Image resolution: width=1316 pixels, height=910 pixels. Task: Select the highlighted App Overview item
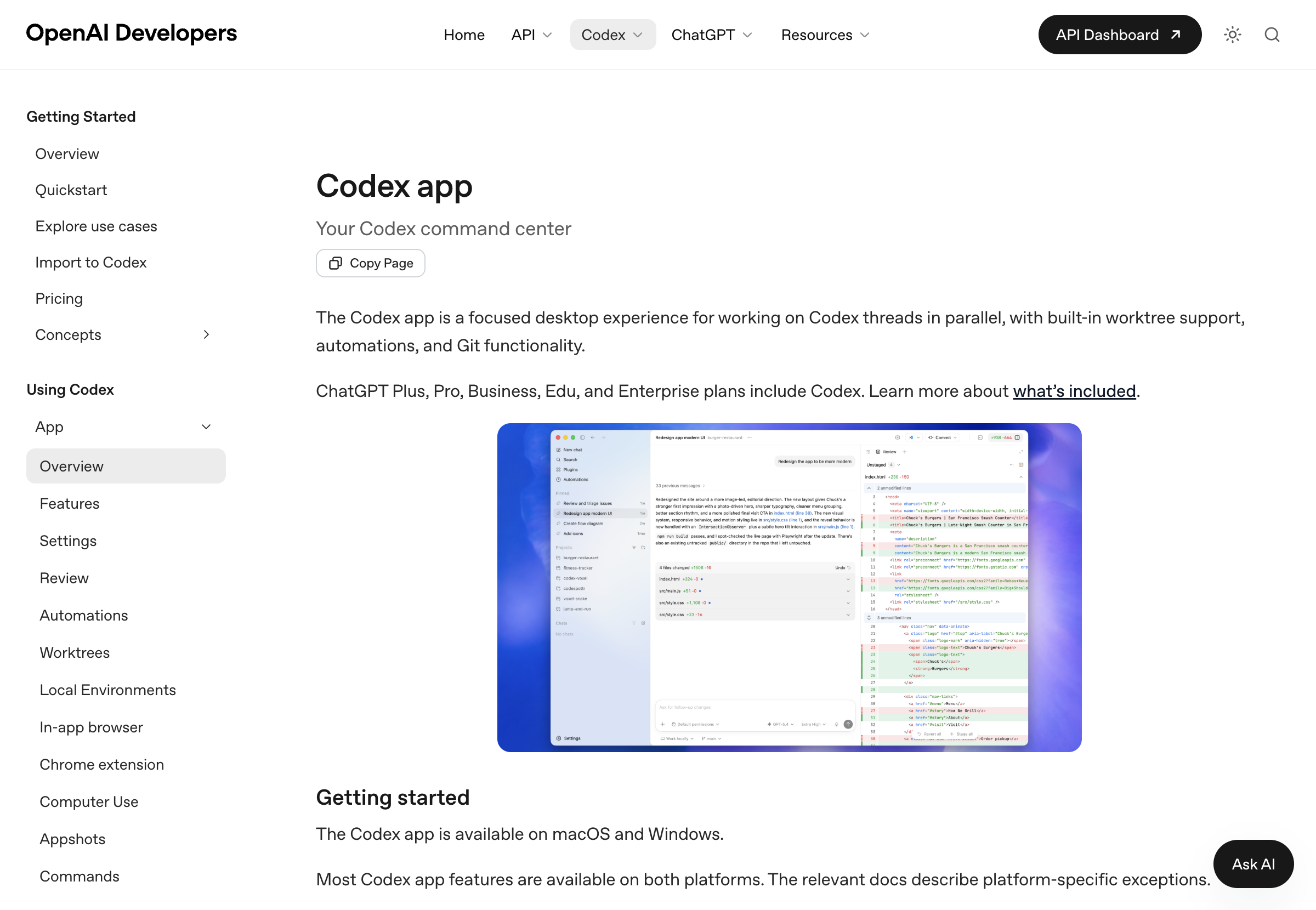[126, 467]
